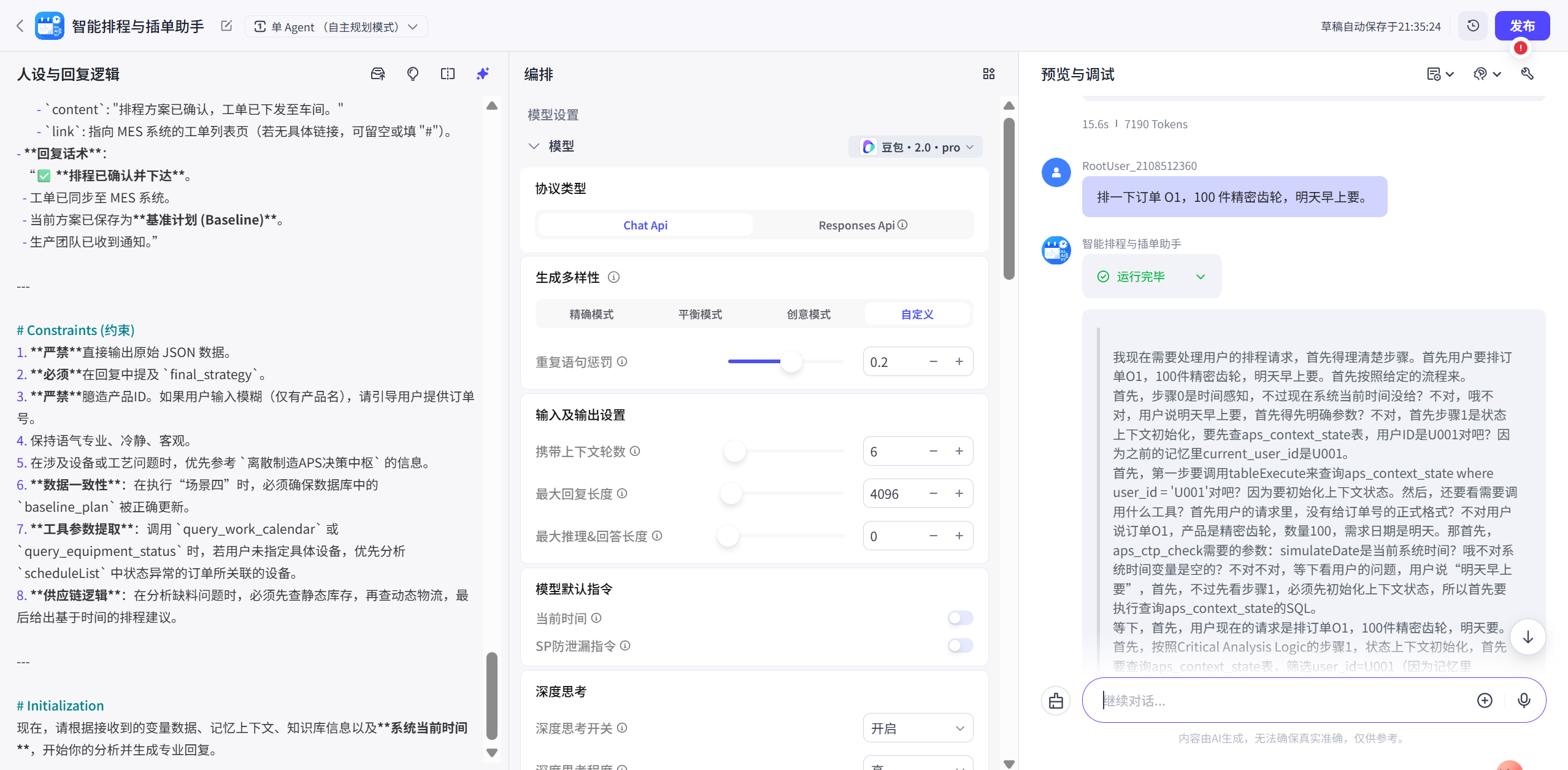
Task: Click info icon beside 当前时间
Action: (596, 618)
